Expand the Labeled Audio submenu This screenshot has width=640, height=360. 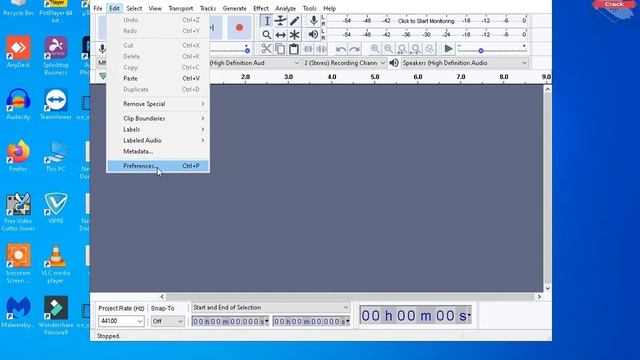pyautogui.click(x=158, y=140)
